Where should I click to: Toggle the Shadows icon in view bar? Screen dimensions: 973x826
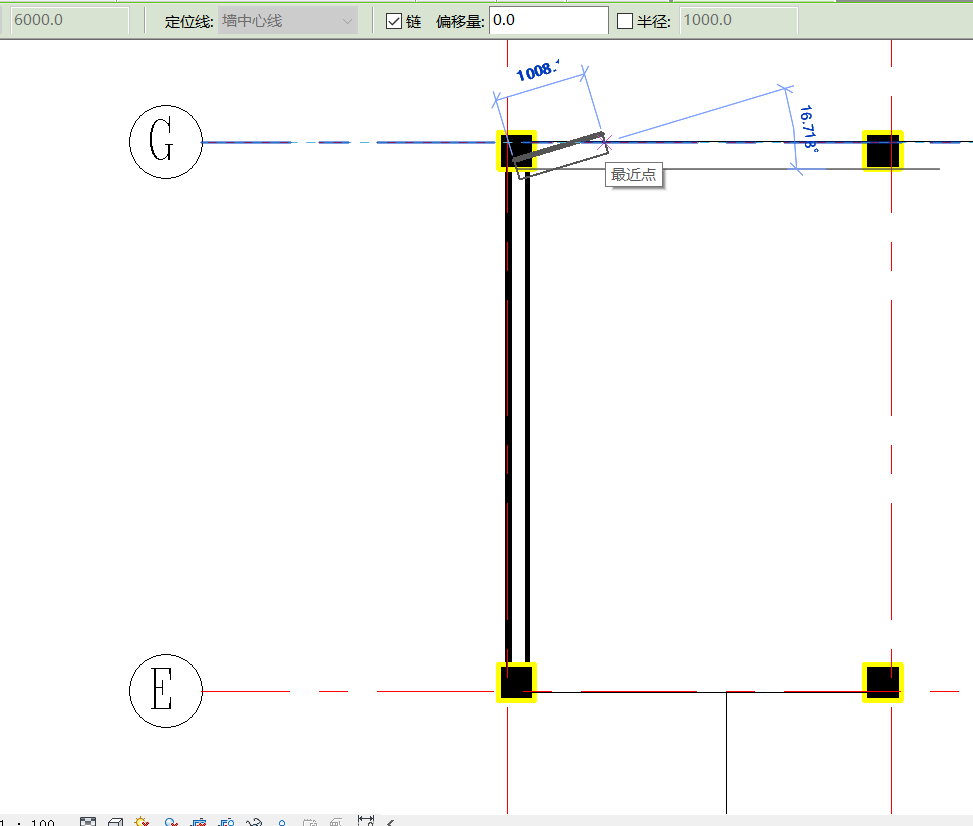click(x=171, y=822)
